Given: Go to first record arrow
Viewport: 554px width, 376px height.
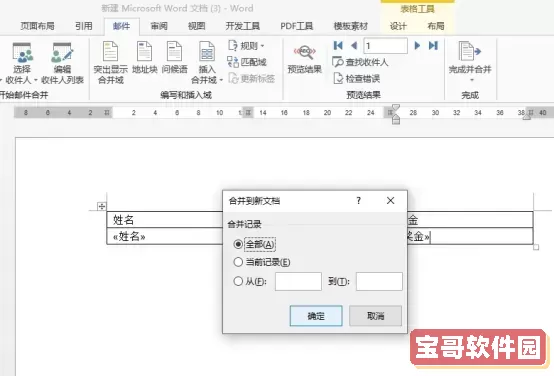Looking at the screenshot, I should click(338, 46).
